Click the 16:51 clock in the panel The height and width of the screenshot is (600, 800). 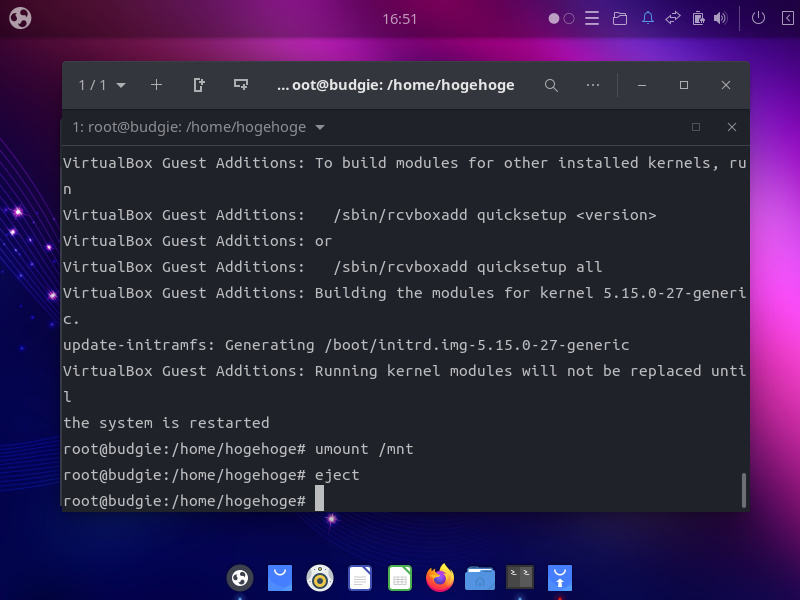click(399, 19)
